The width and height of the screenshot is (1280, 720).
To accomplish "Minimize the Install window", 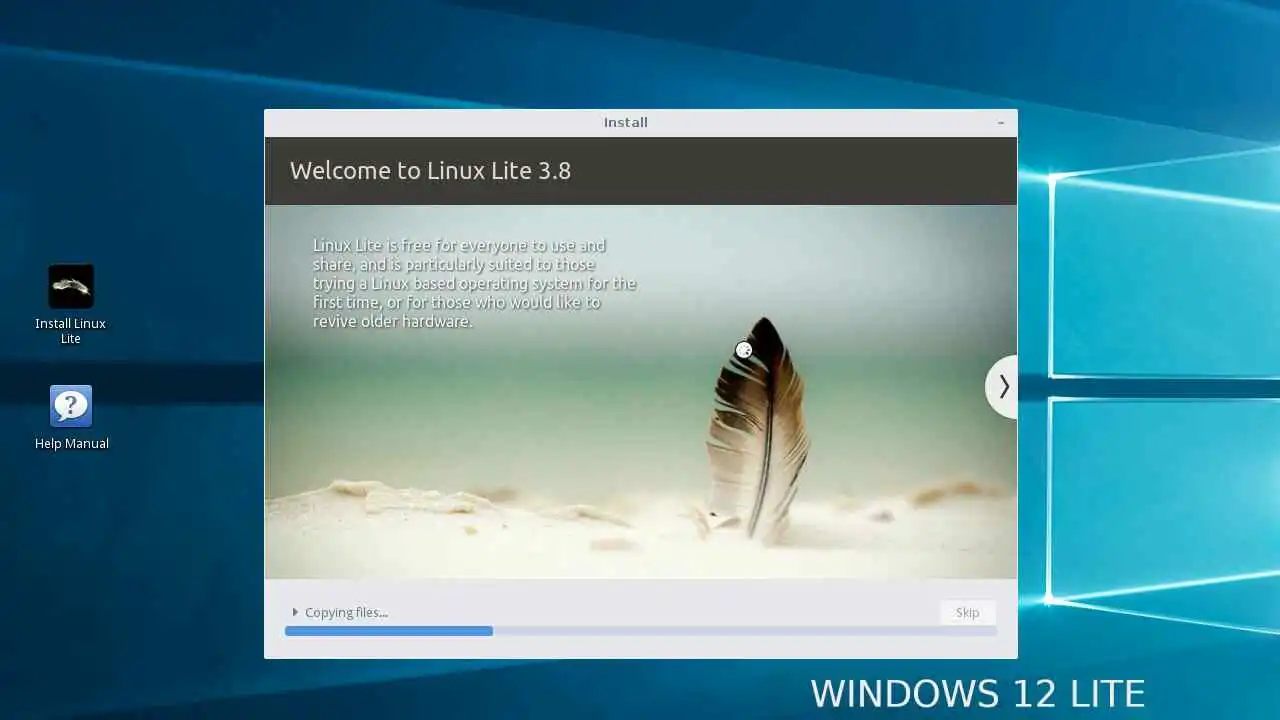I will pos(1001,122).
